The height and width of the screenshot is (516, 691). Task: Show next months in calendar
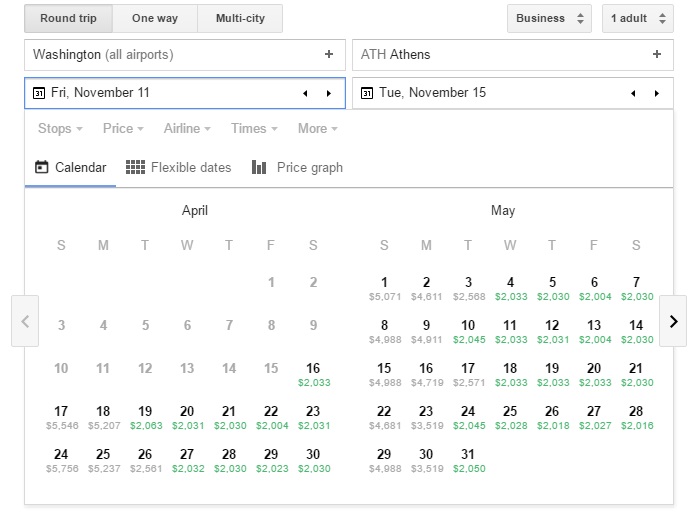(x=673, y=321)
